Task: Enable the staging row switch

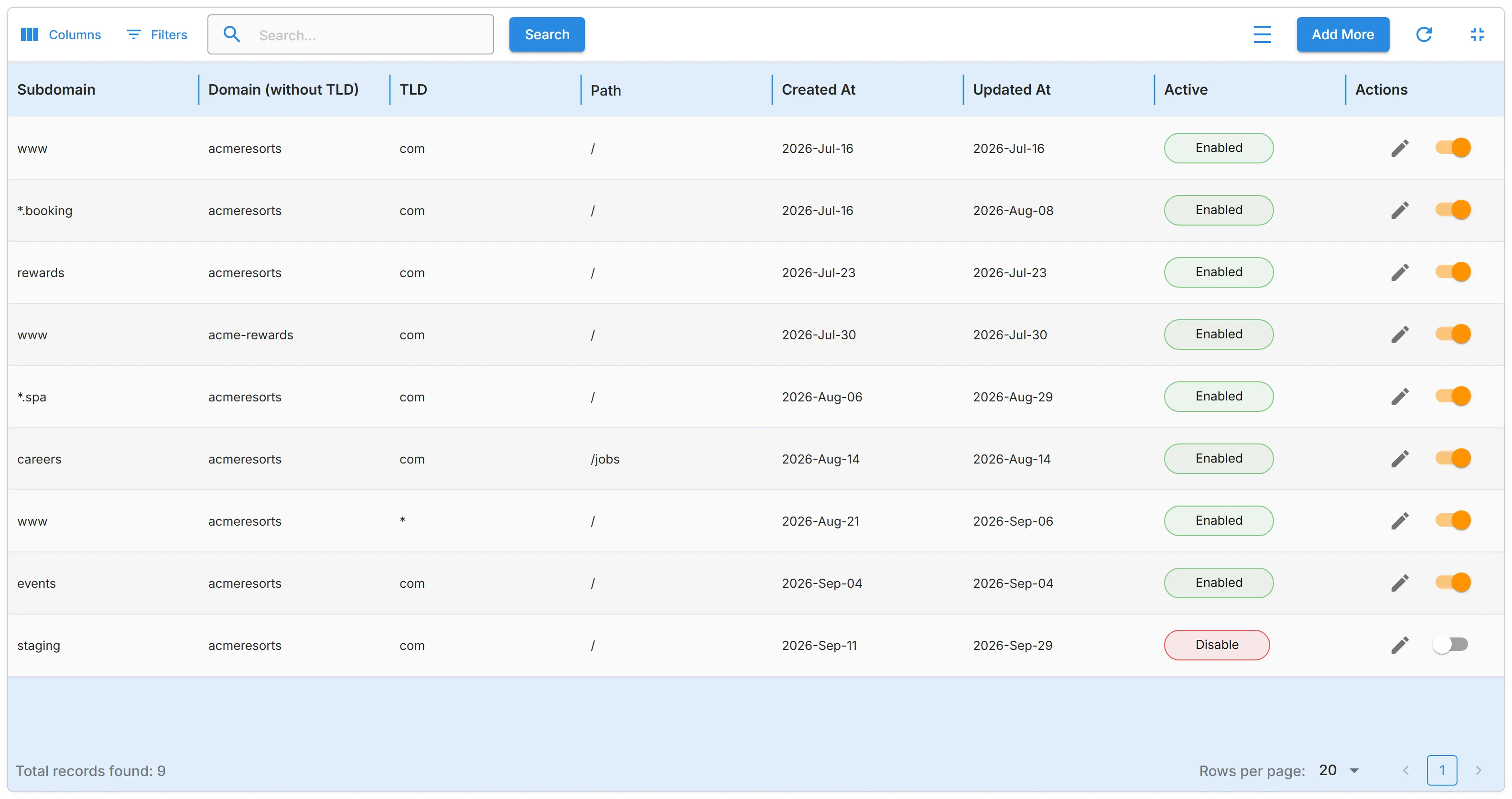Action: (x=1450, y=645)
